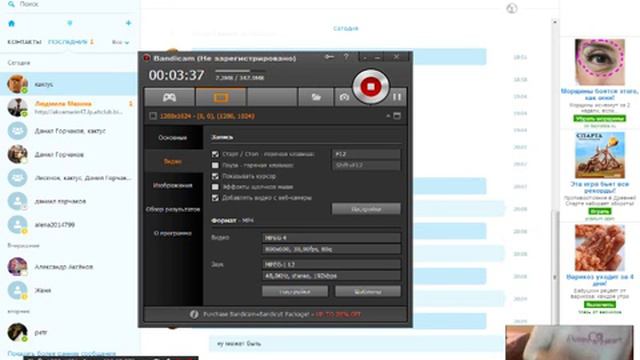Click the MPEG-4 video codec value
Screen dimensions: 640x360
331,238
